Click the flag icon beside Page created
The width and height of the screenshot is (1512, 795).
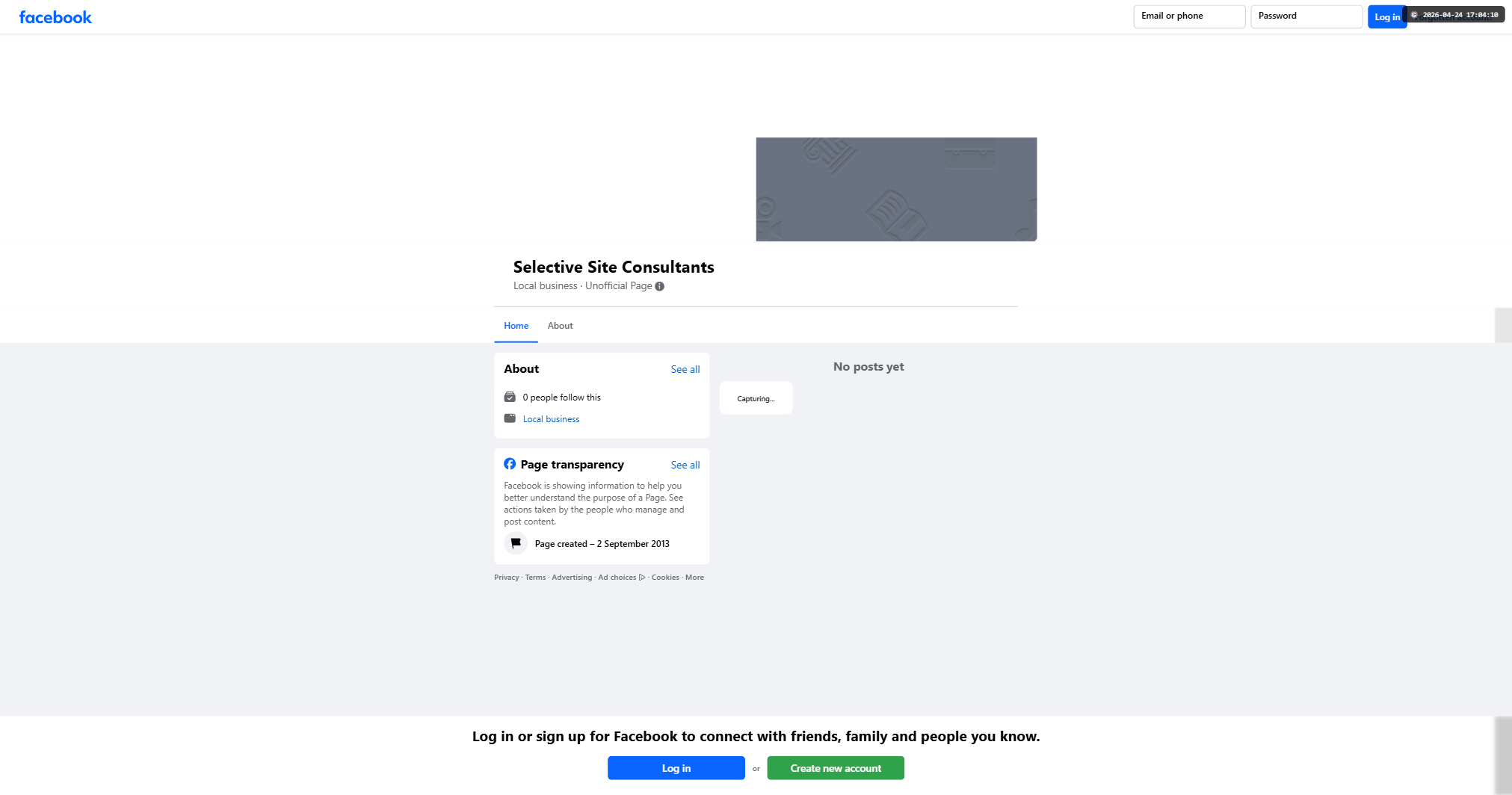(516, 543)
